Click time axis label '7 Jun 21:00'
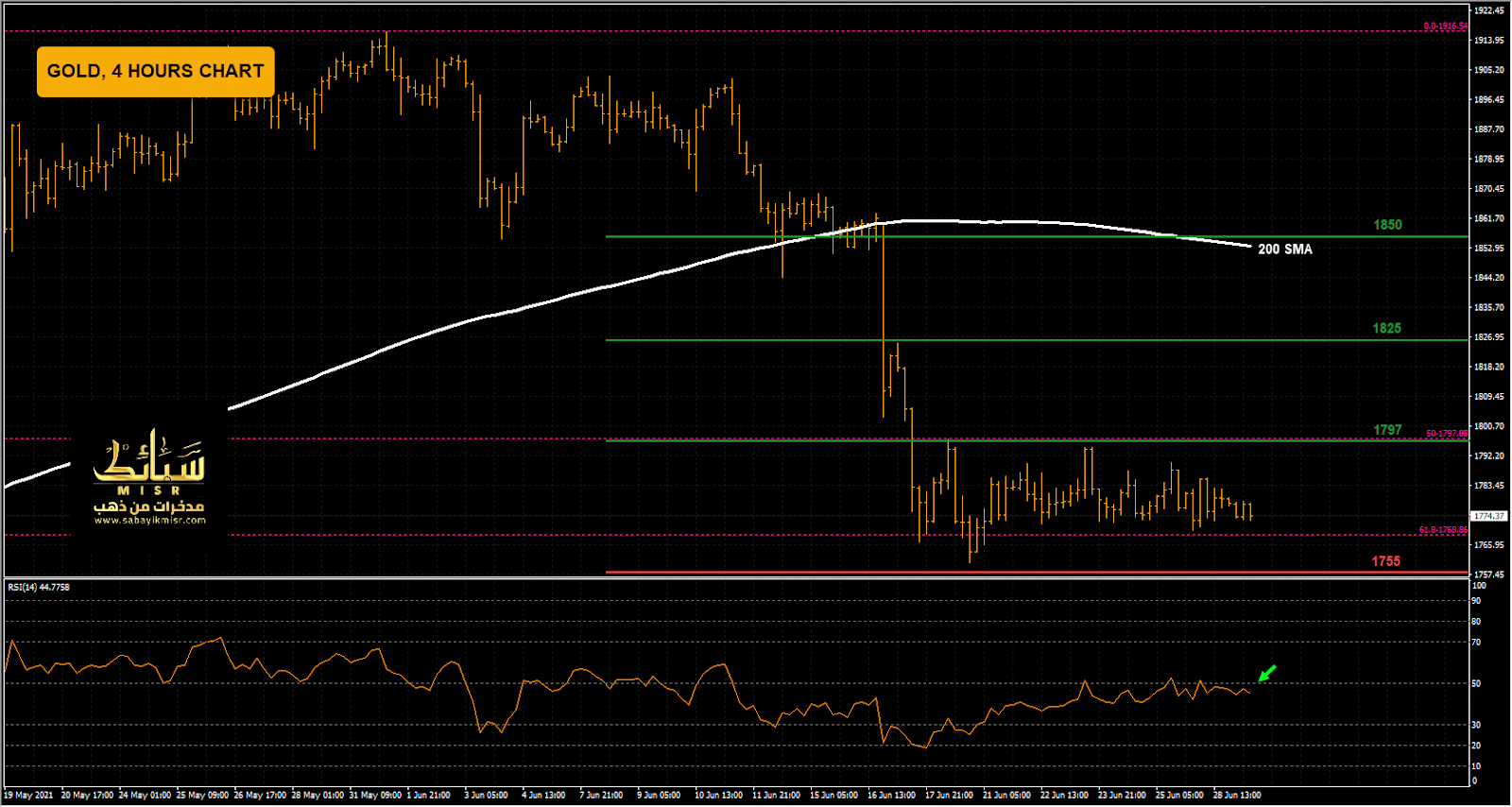 602,796
